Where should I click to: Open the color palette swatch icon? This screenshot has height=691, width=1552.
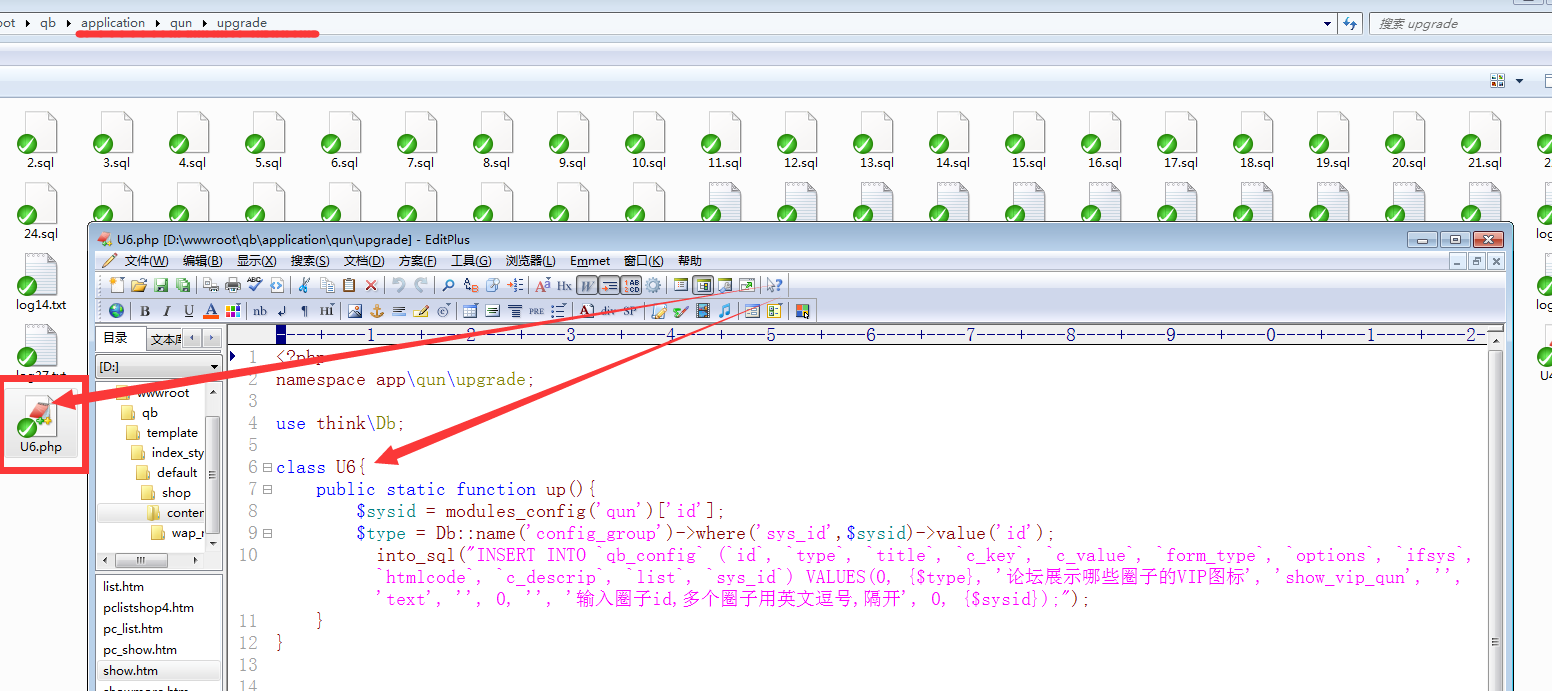(x=232, y=311)
